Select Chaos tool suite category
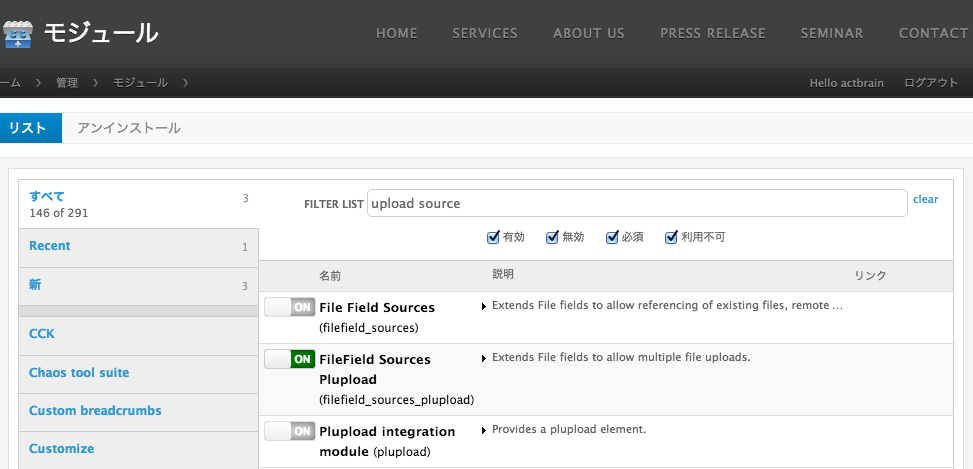Viewport: 973px width, 469px height. pyautogui.click(x=79, y=373)
